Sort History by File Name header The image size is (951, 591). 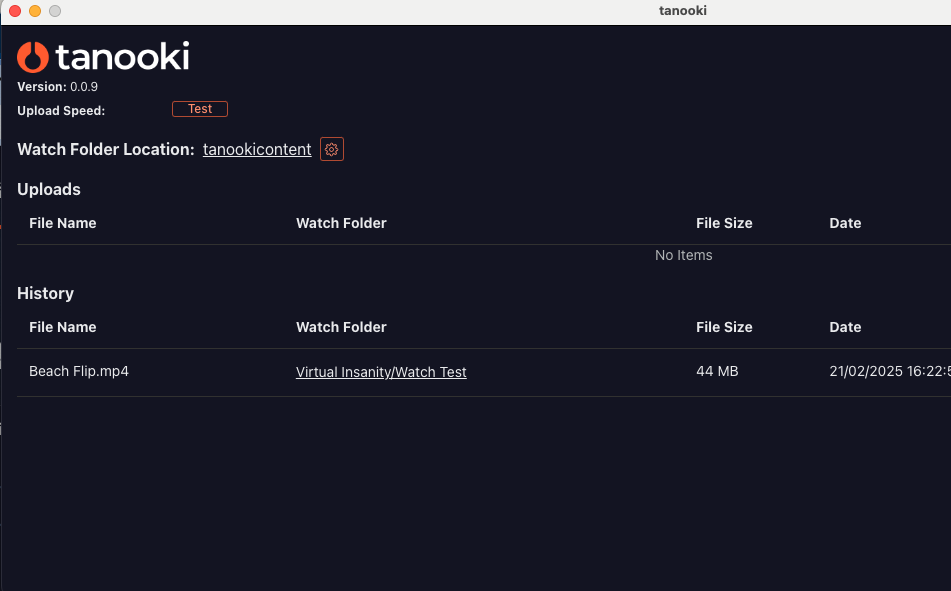pyautogui.click(x=63, y=327)
